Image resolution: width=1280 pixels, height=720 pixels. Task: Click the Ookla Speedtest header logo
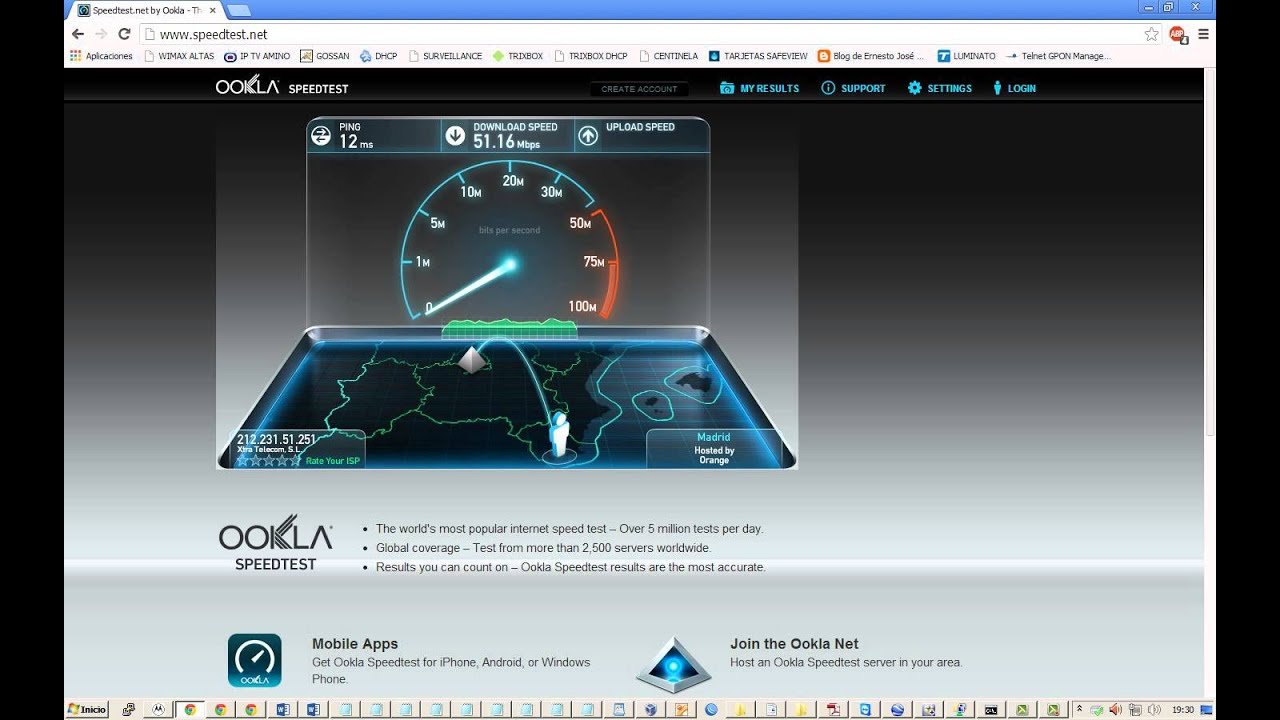tap(282, 87)
